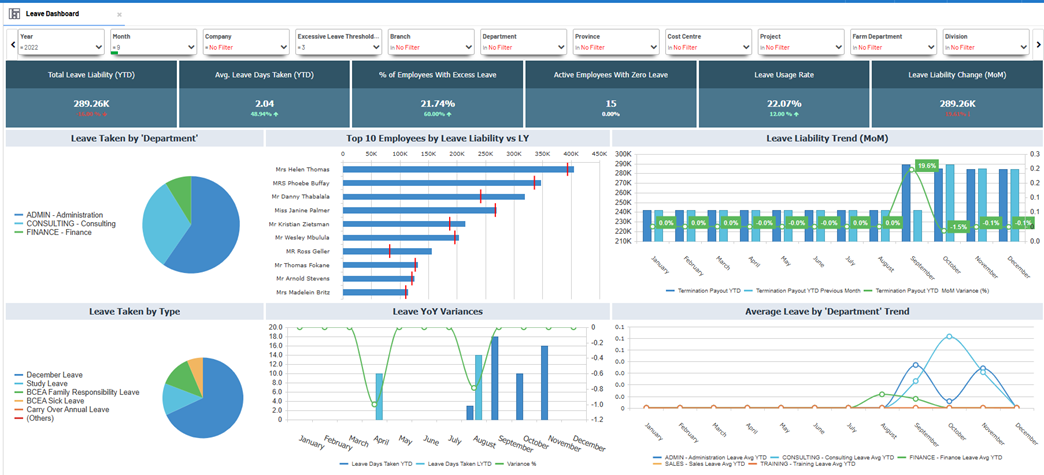Viewport: 1044px width, 475px height.
Task: Click the Leave Usage Rate KPI card
Action: point(783,94)
